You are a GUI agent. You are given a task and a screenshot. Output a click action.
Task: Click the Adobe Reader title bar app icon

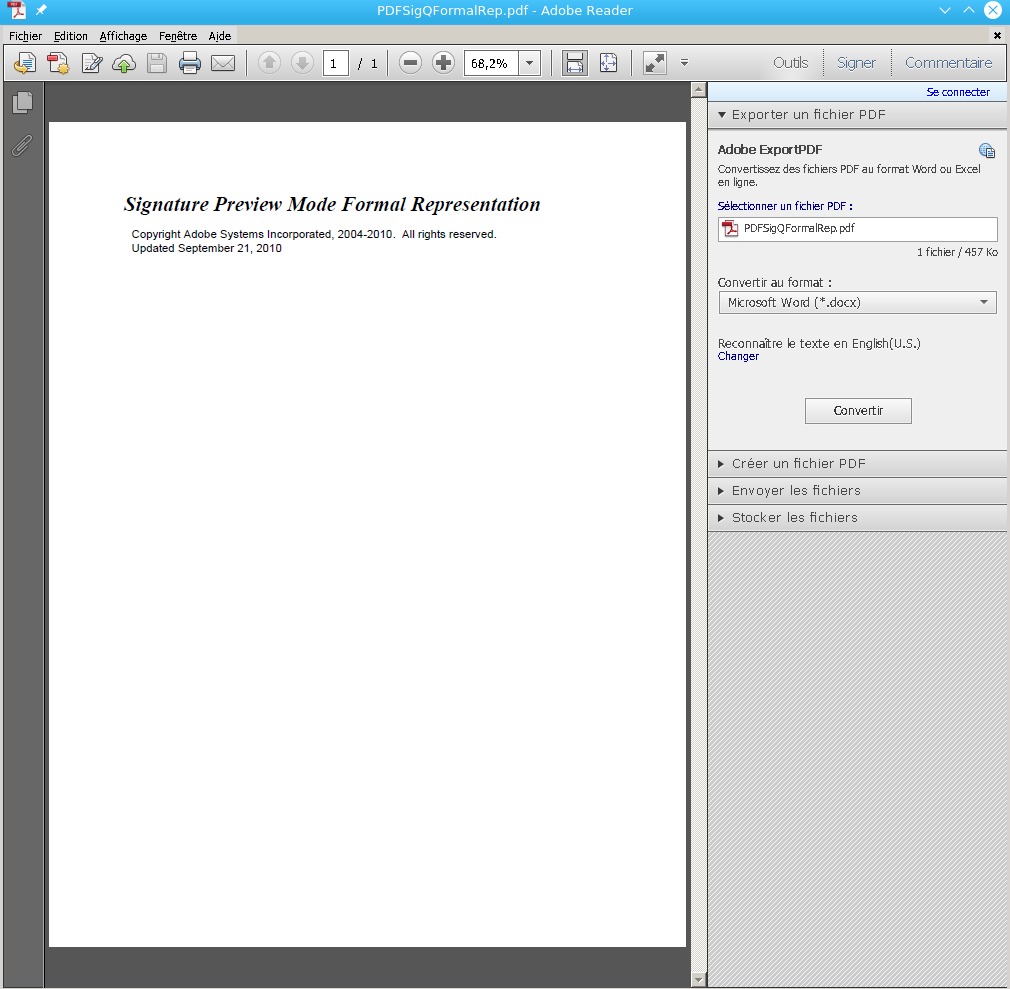tap(17, 10)
